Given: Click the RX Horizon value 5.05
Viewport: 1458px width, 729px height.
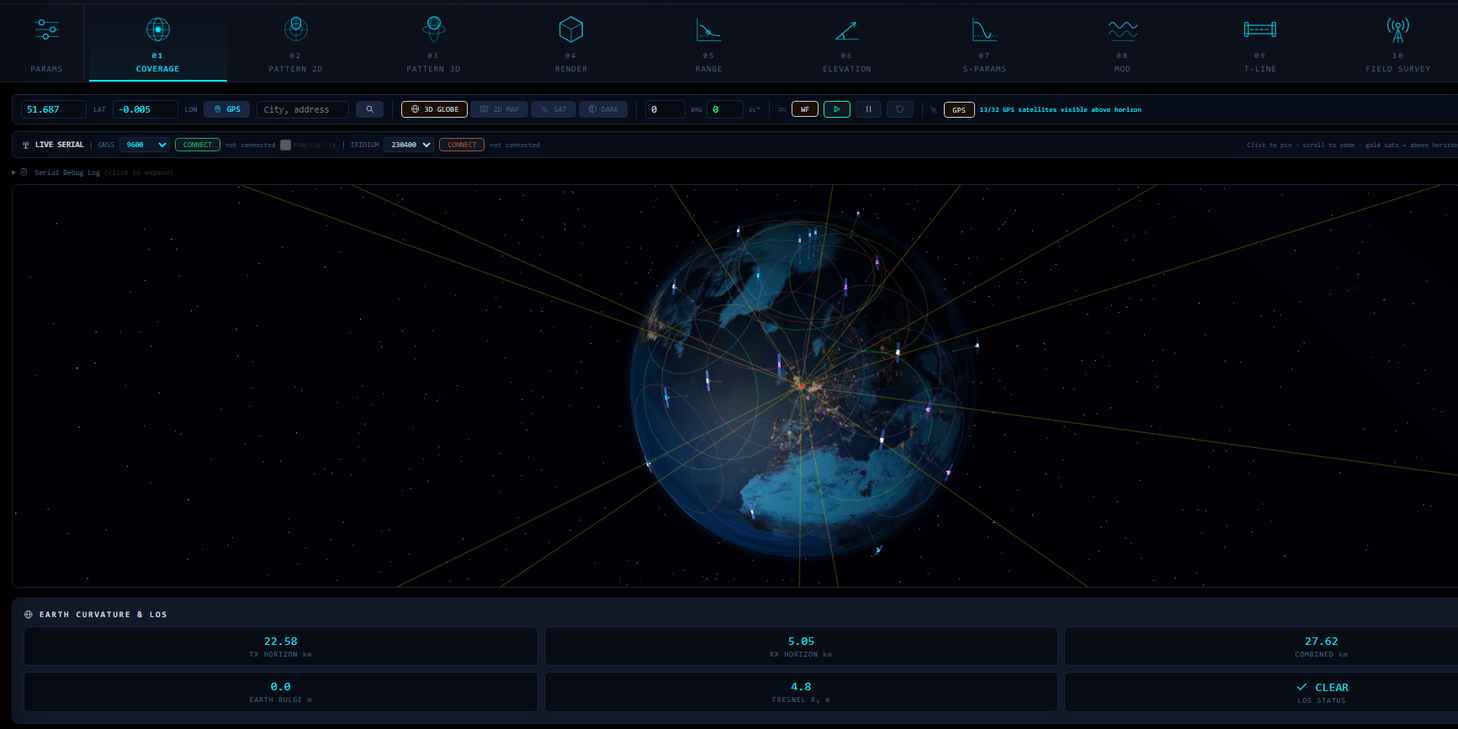Looking at the screenshot, I should [x=801, y=641].
